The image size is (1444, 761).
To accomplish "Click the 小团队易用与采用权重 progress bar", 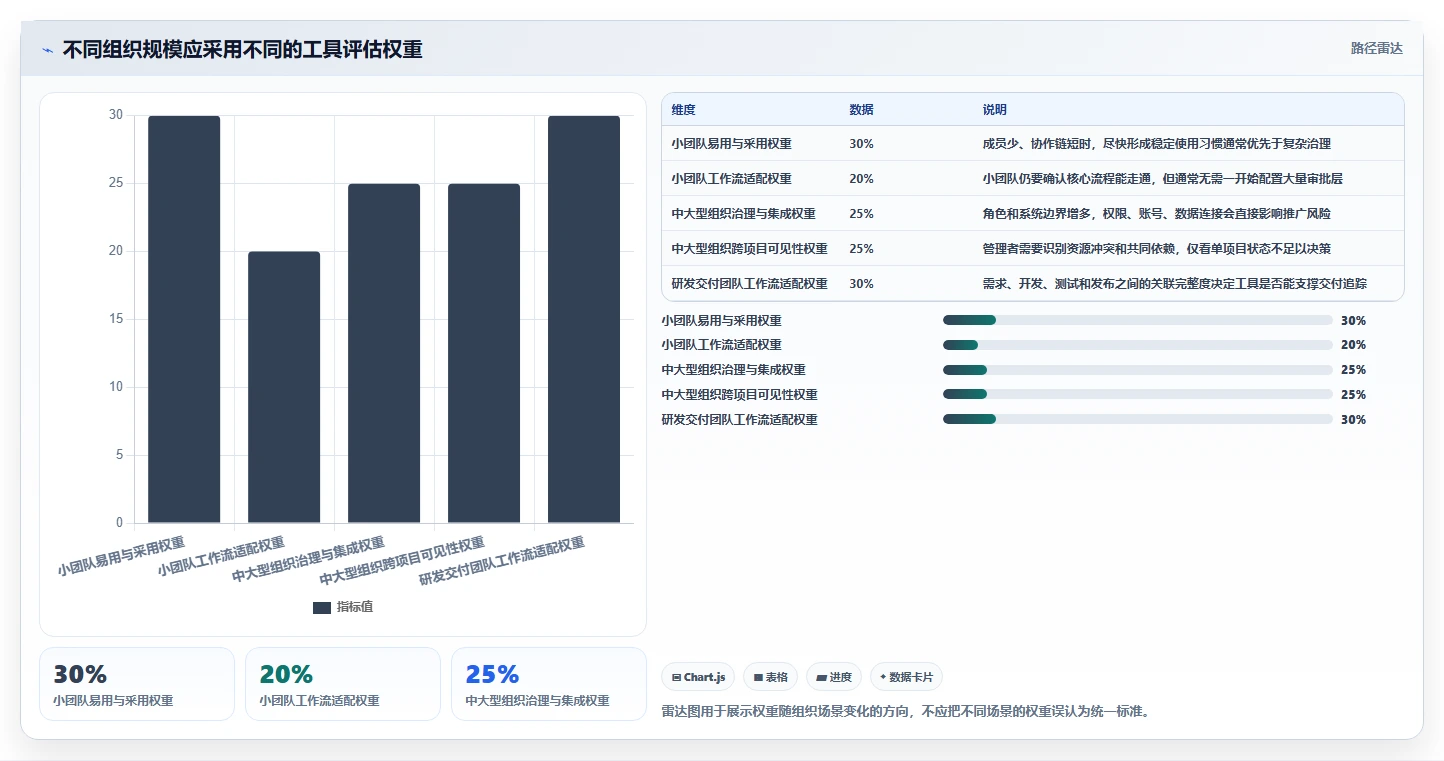I will click(x=1137, y=321).
